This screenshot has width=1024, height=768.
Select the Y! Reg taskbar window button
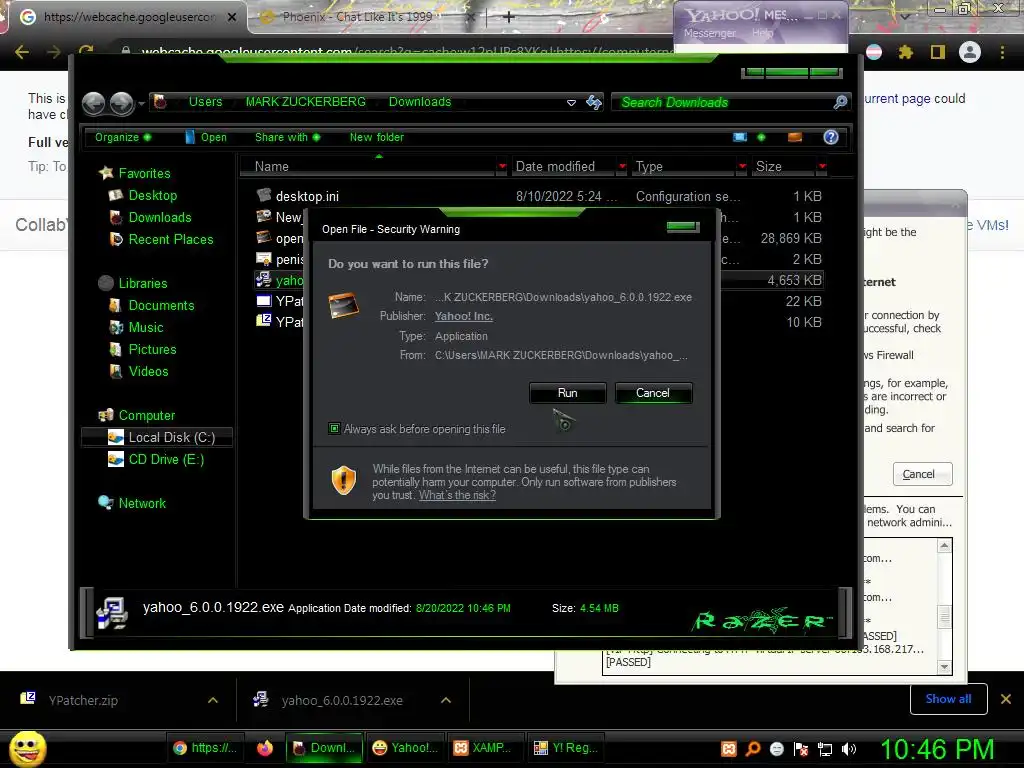click(567, 748)
